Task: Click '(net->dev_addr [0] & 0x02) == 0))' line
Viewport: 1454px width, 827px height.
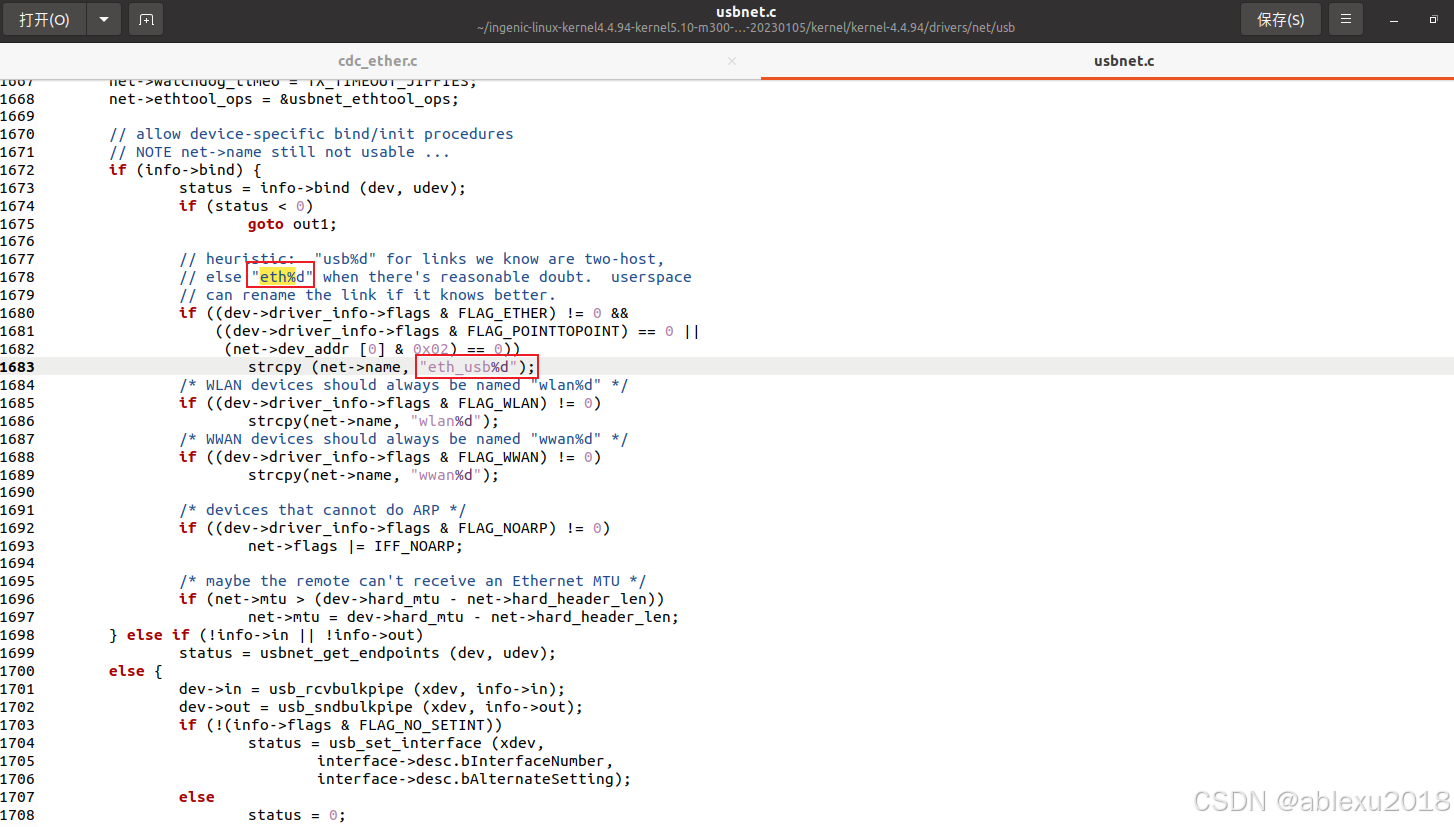Action: (x=372, y=349)
